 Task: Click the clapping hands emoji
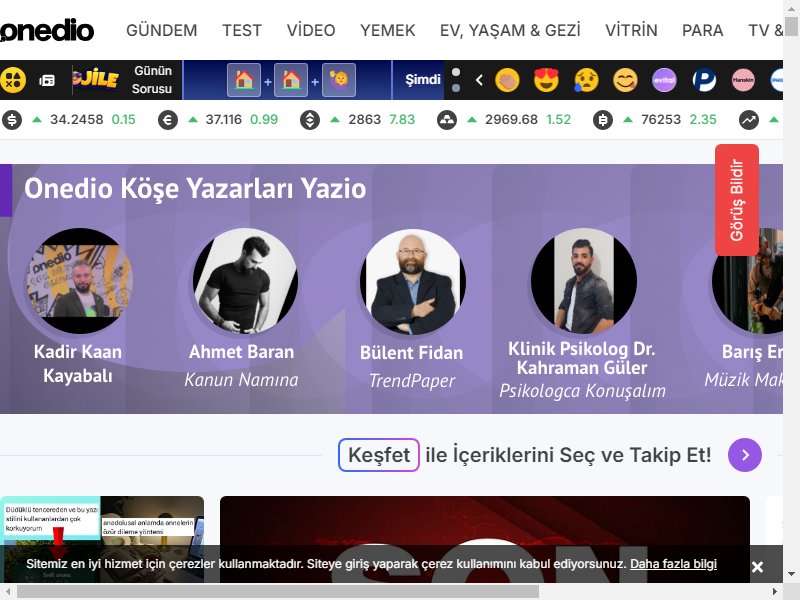click(x=507, y=80)
